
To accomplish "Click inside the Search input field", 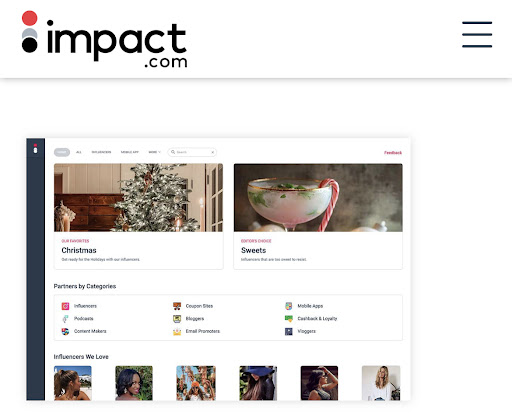I will click(x=192, y=152).
